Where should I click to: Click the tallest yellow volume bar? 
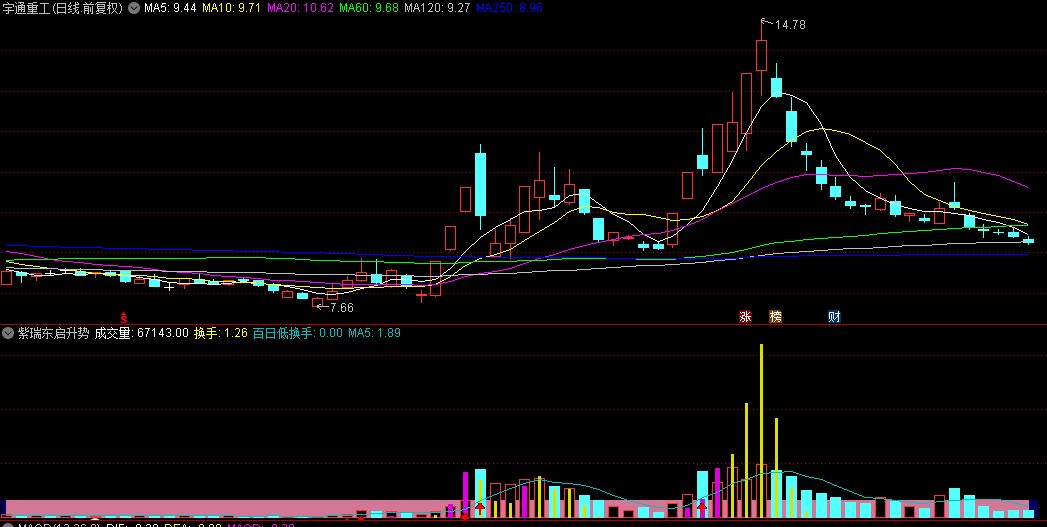pos(761,431)
